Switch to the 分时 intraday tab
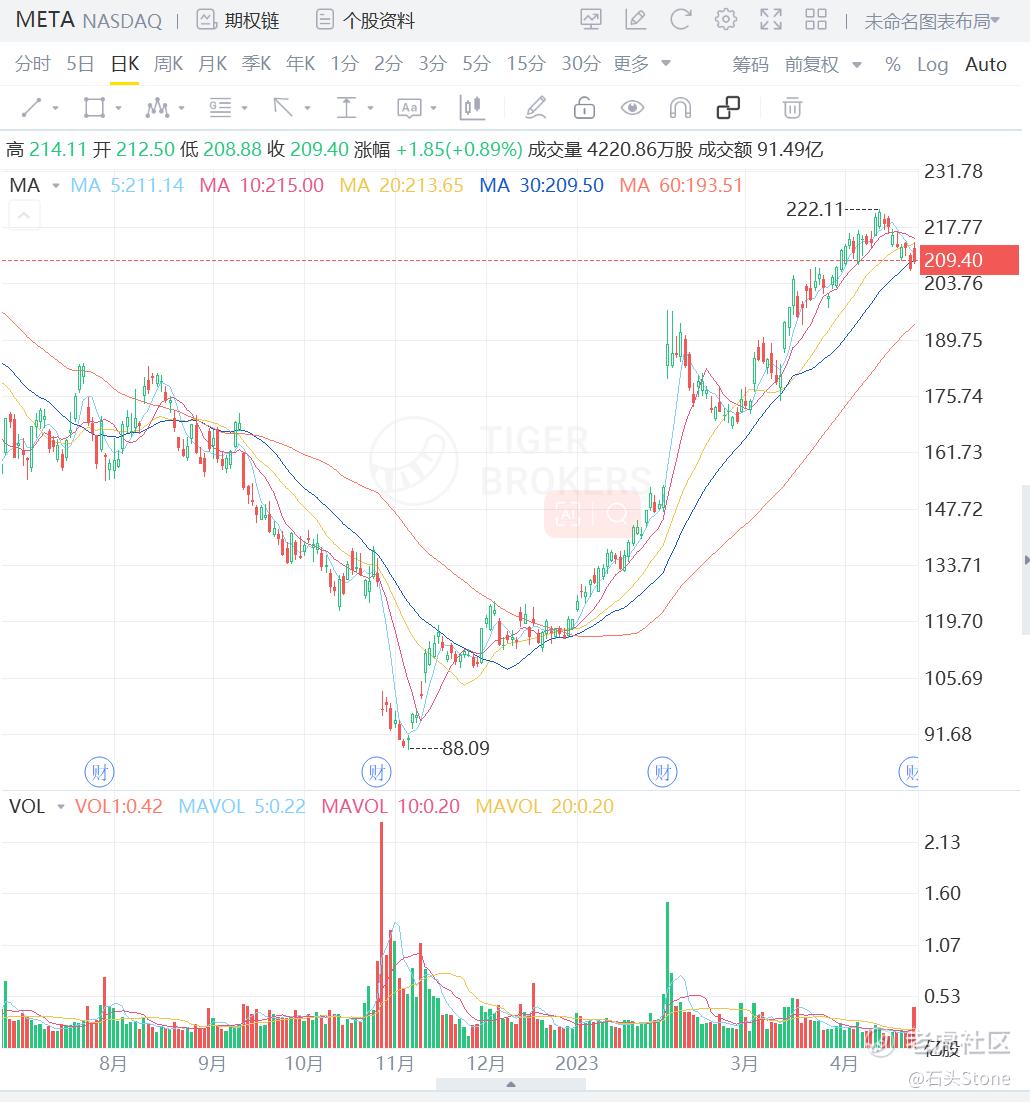Viewport: 1030px width, 1102px height. pos(33,64)
